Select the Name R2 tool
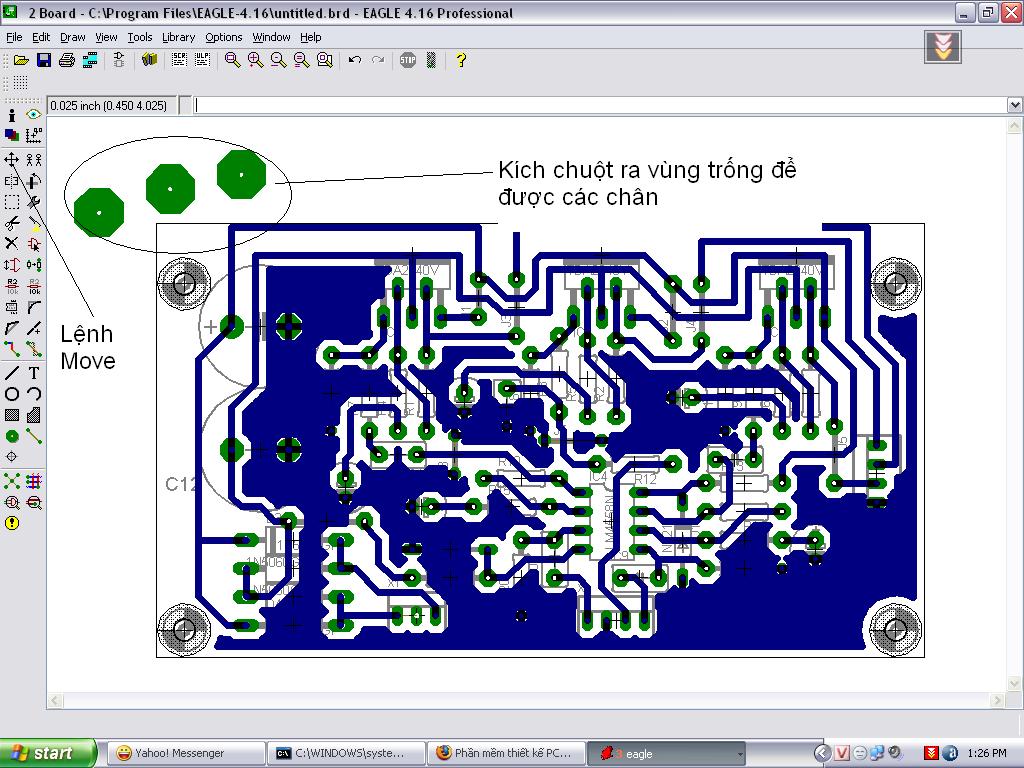This screenshot has height=768, width=1024. point(12,286)
